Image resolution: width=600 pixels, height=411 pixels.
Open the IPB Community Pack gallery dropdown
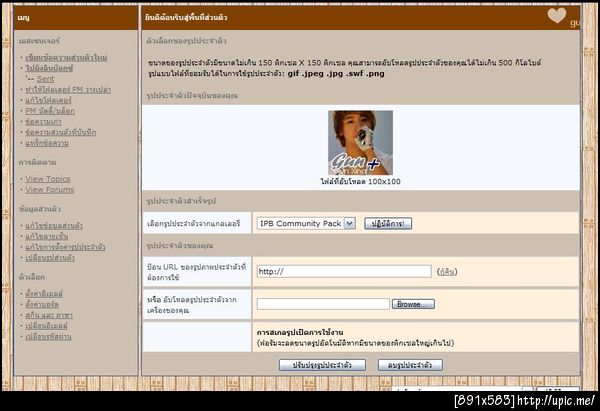pos(306,223)
